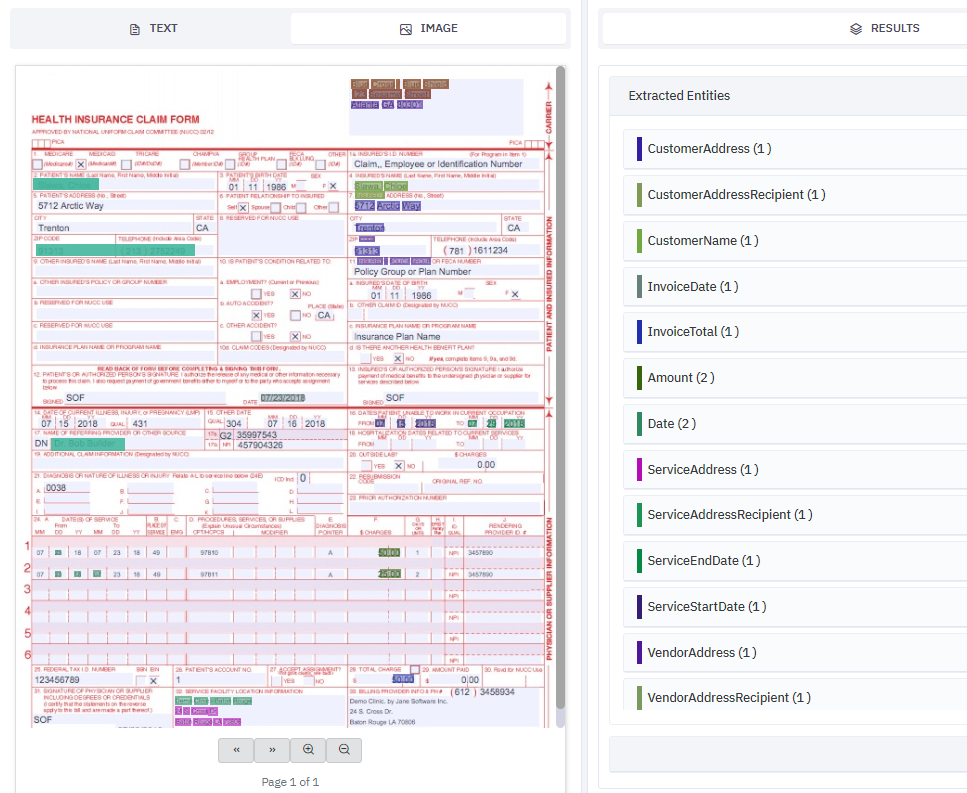Switch to the TEXT tab
The image size is (967, 793).
click(x=153, y=28)
